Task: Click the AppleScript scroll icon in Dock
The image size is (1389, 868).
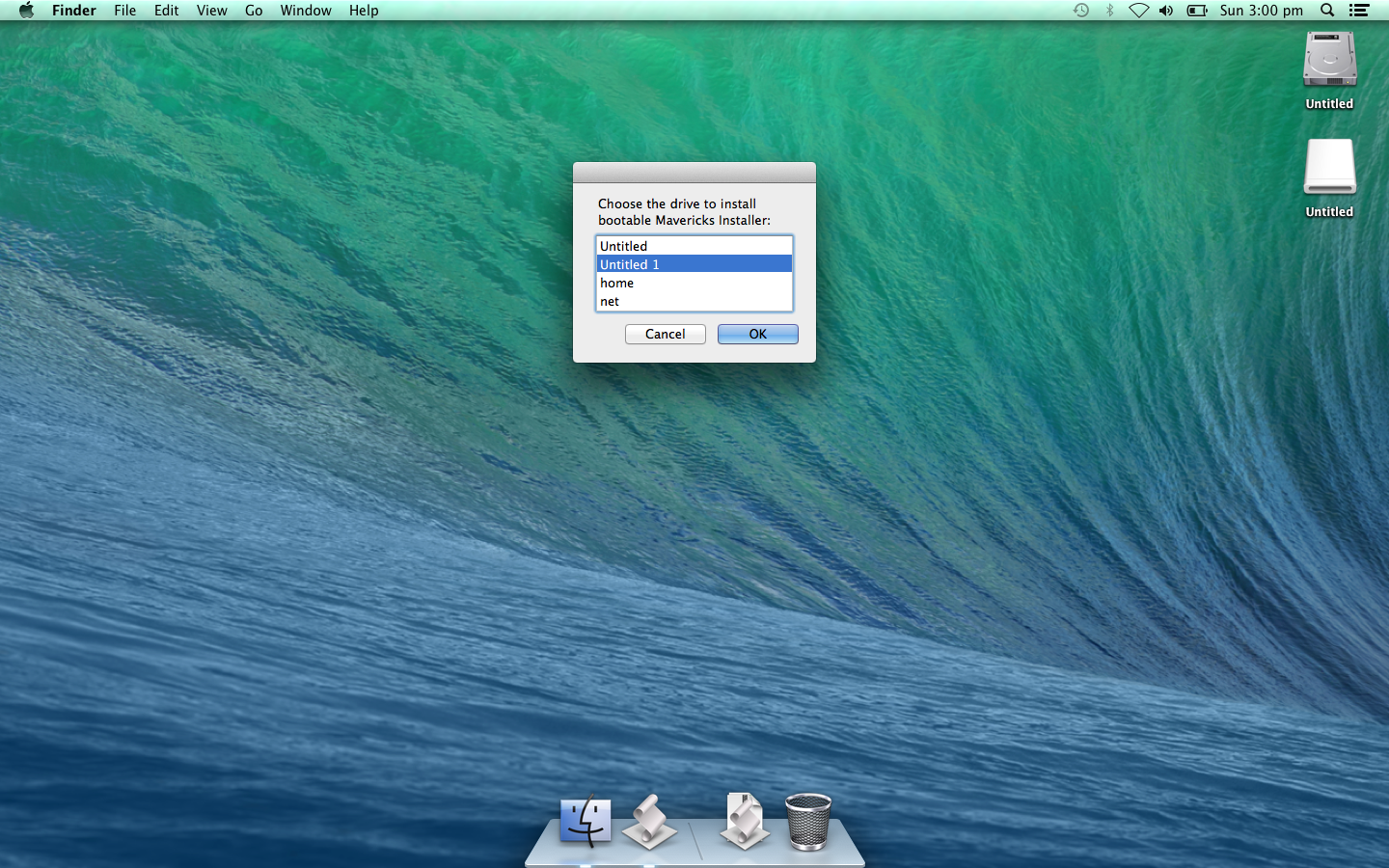Action: tap(649, 822)
